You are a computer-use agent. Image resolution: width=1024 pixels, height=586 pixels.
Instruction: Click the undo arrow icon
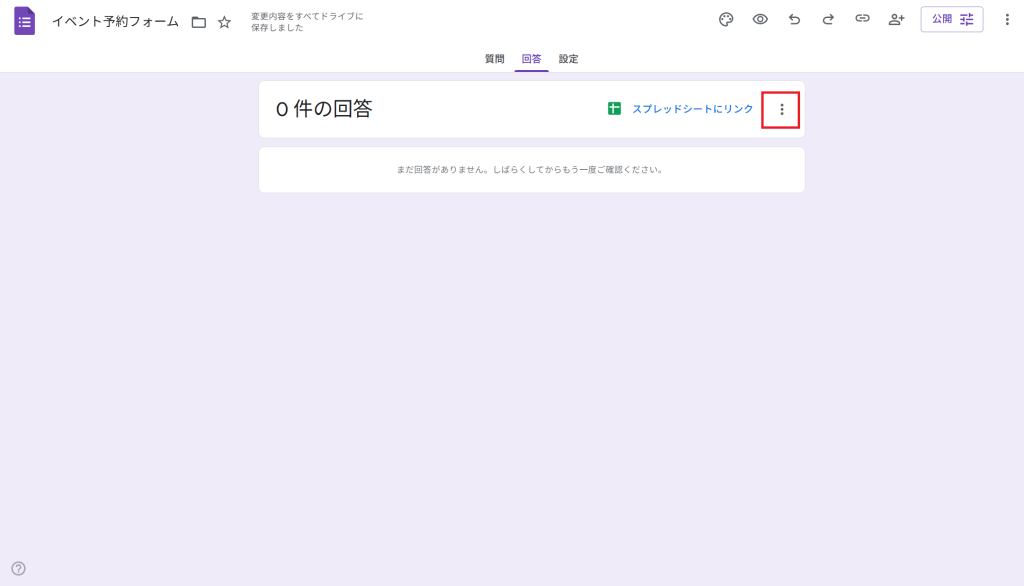[x=794, y=20]
